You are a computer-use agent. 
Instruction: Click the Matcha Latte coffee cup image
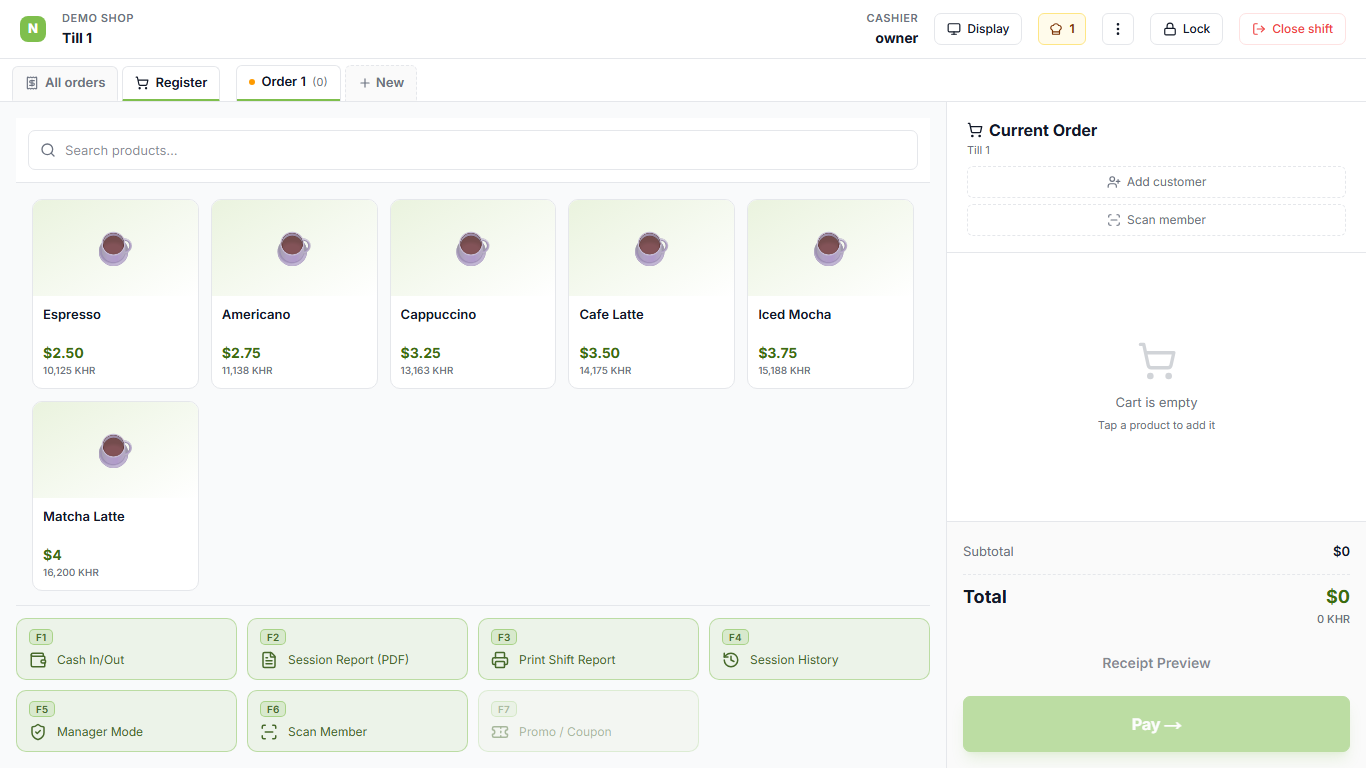(x=115, y=449)
